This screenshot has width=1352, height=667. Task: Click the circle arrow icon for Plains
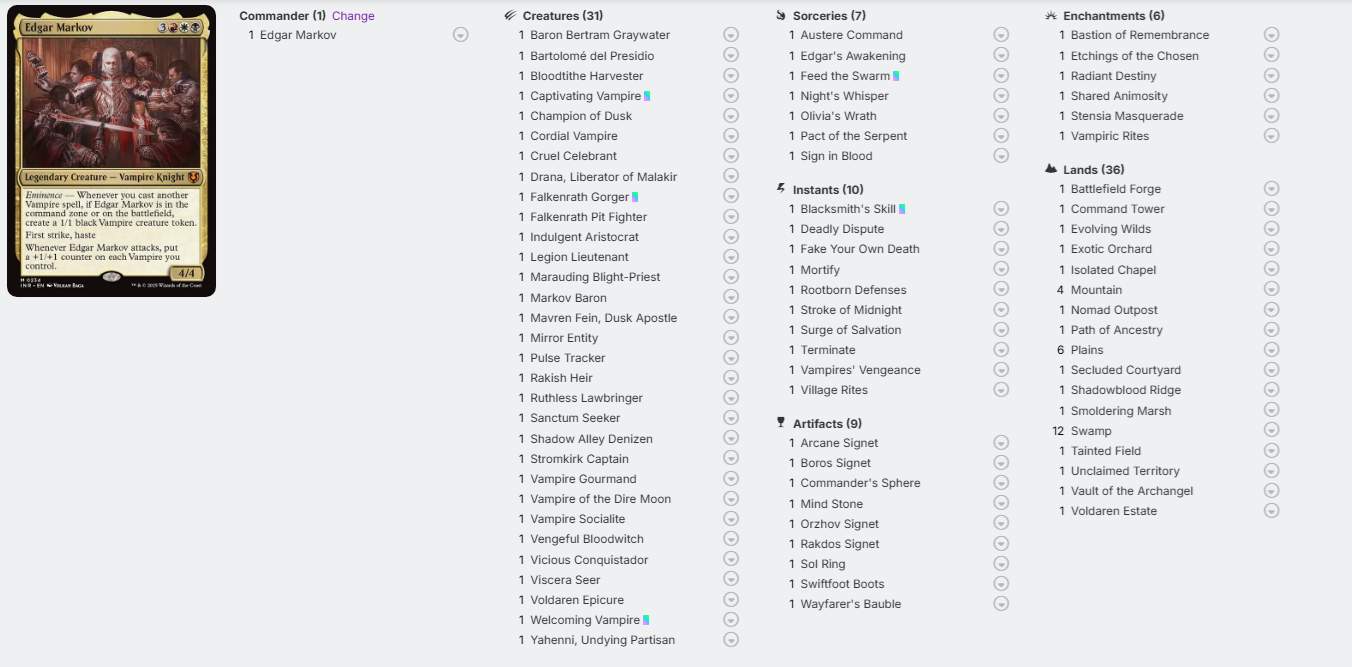coord(1271,350)
